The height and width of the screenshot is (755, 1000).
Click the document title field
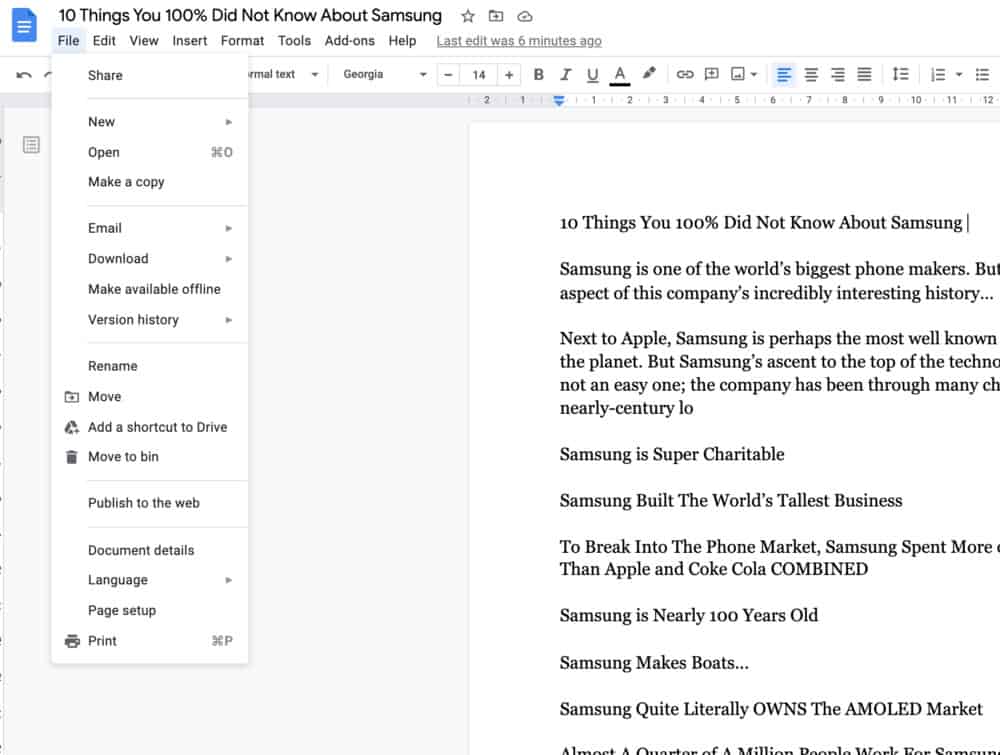(250, 15)
